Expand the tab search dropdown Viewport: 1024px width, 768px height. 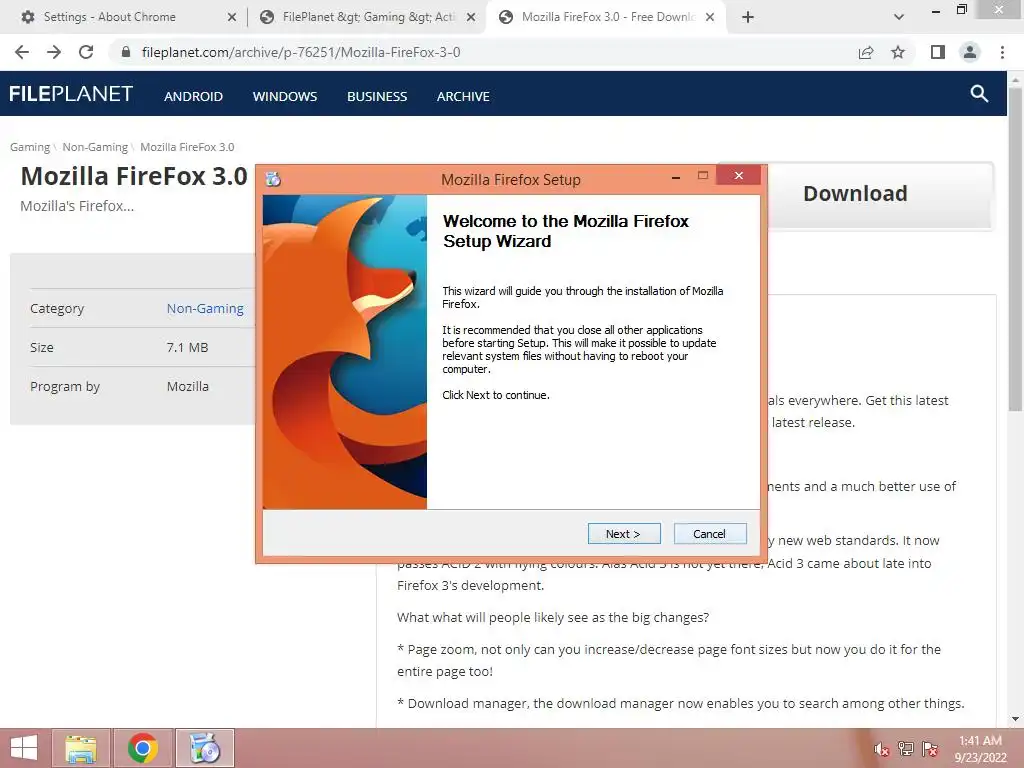(899, 17)
